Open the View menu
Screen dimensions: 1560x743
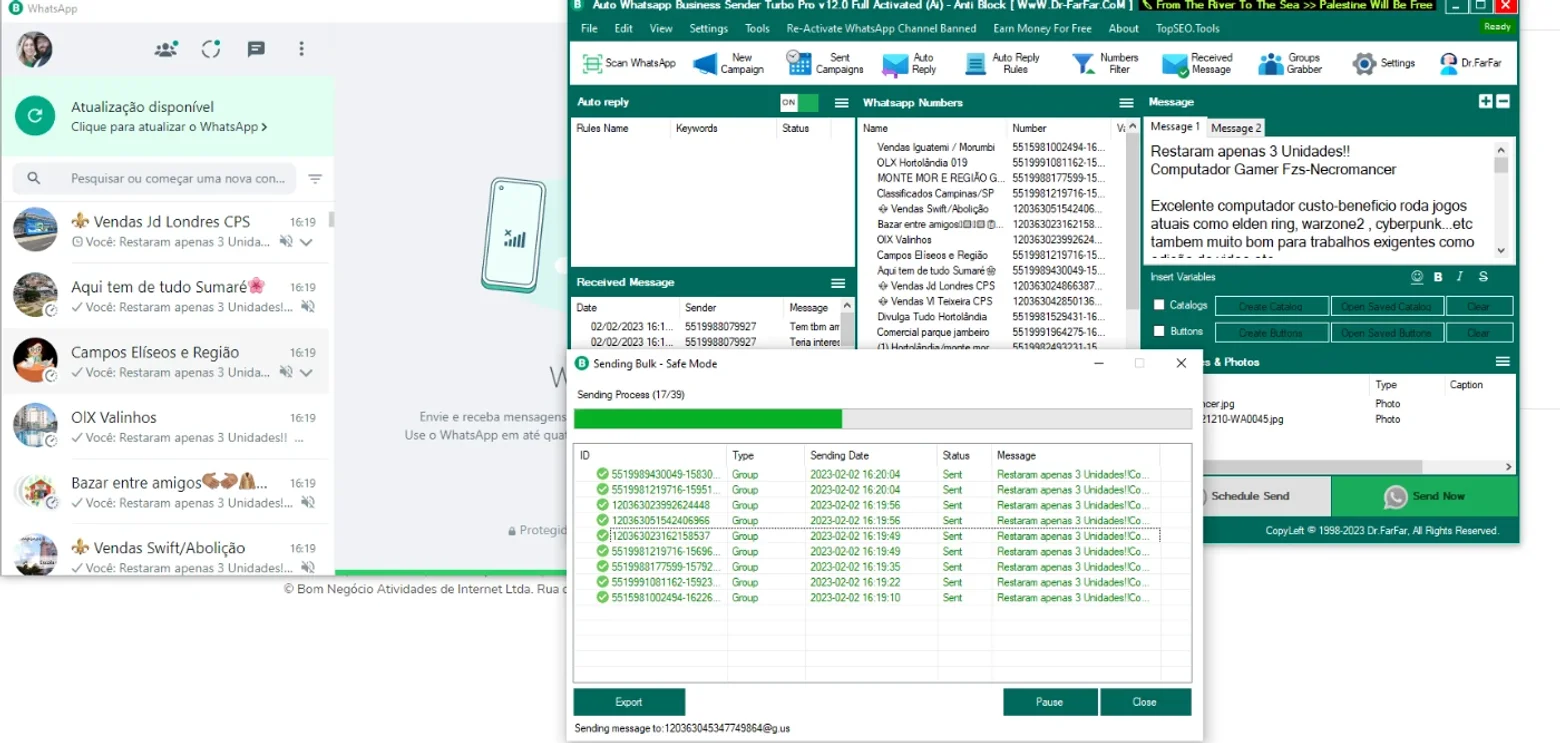point(661,28)
